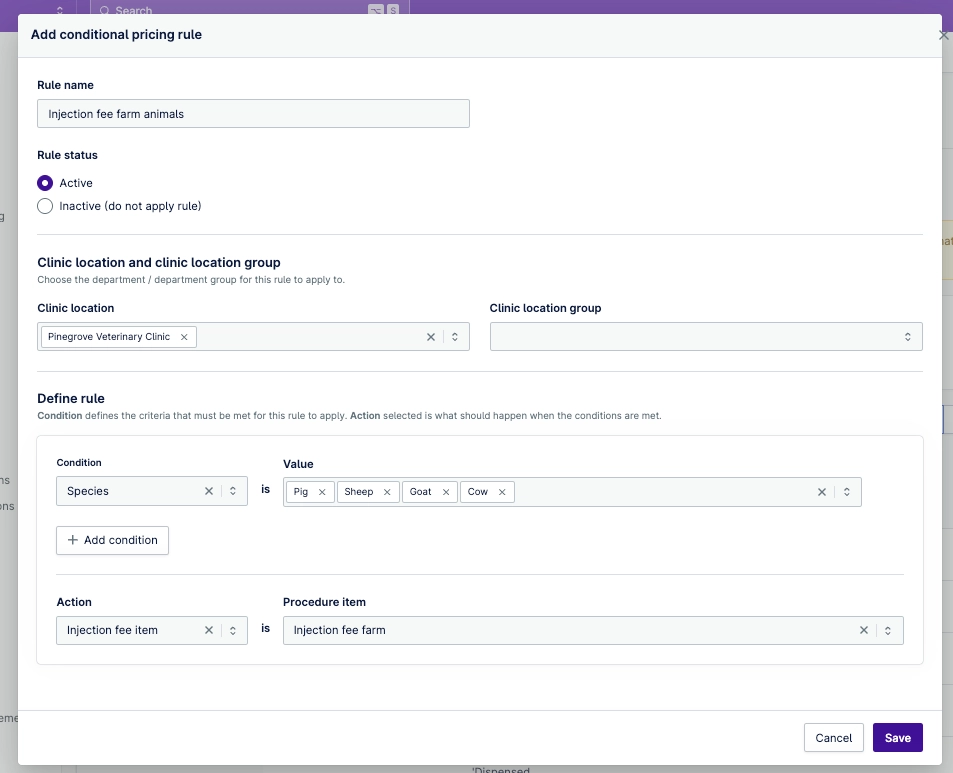Screen dimensions: 953x773
Task: Click the Sheep tag text
Action: coord(359,492)
